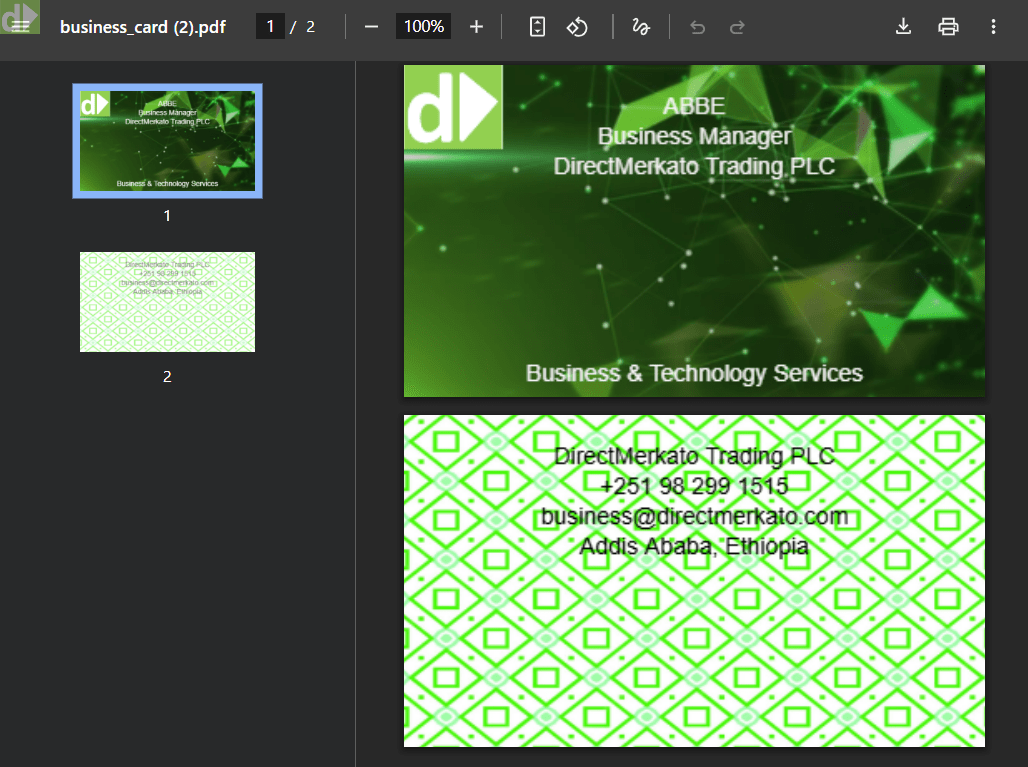
Task: Click the 'Business & Technology Services' tagline
Action: 694,374
